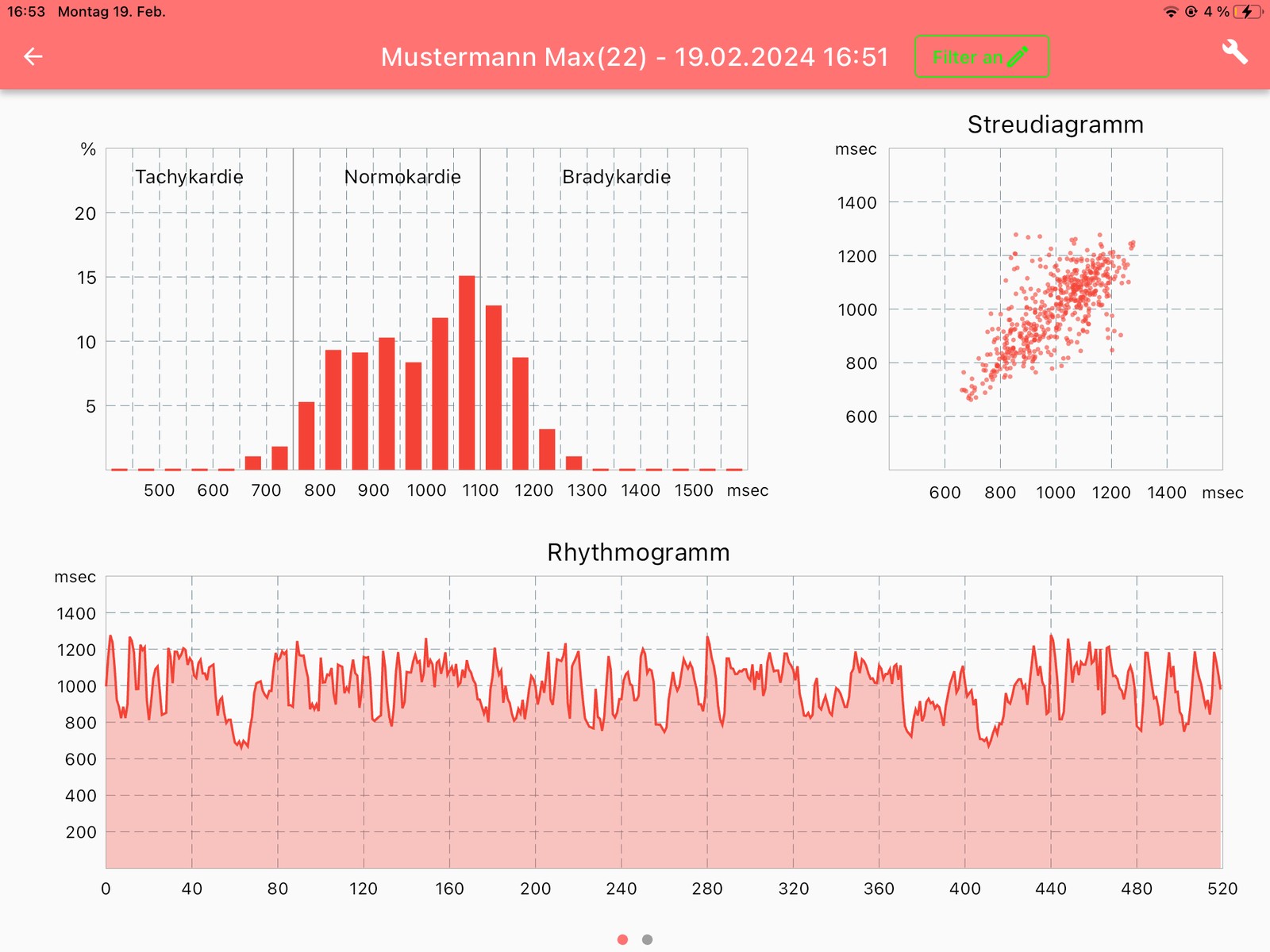Click the histogram axis label '1000'
1270x952 pixels.
[x=427, y=490]
